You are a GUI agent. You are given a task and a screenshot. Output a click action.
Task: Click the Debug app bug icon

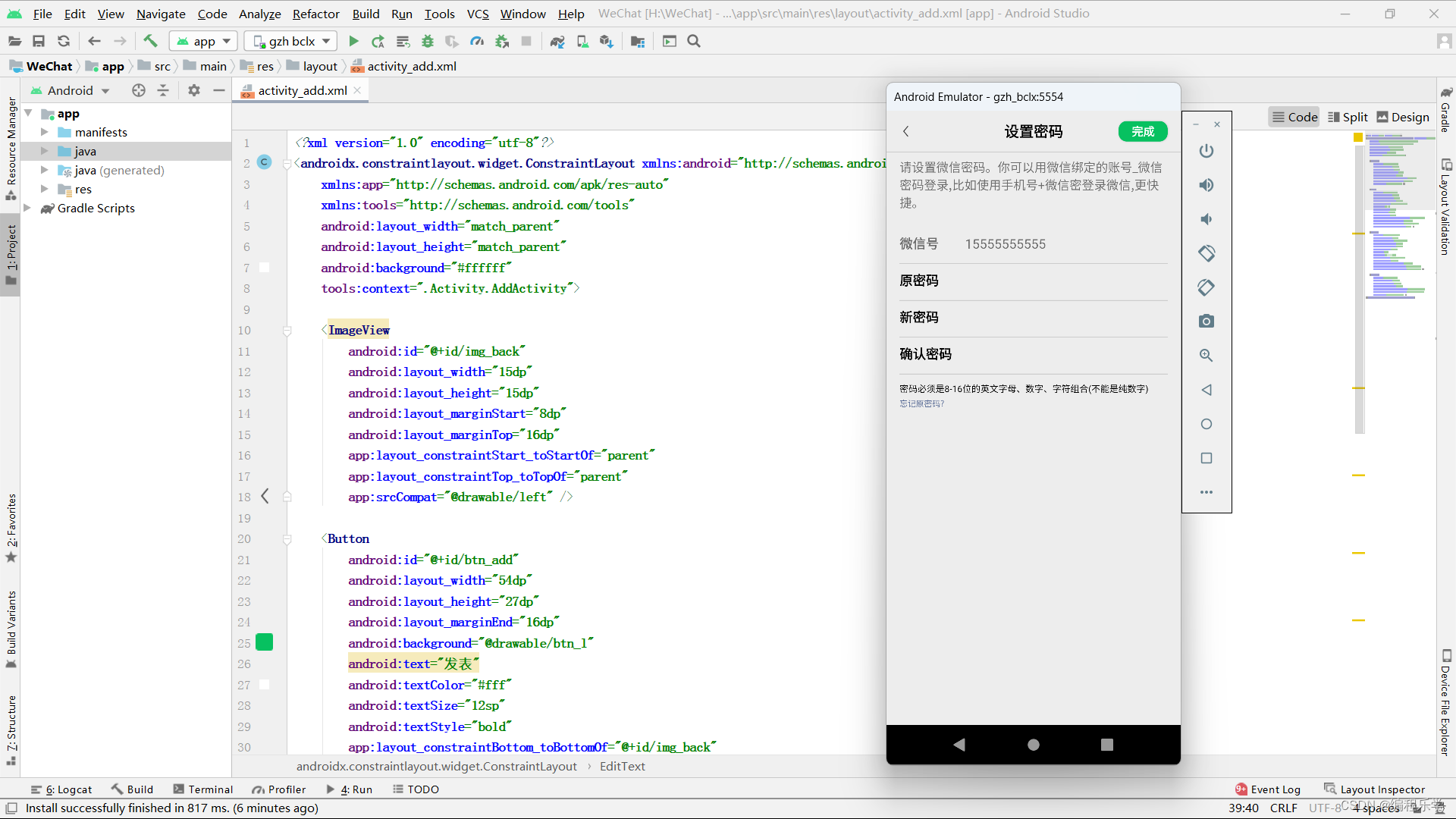tap(428, 41)
